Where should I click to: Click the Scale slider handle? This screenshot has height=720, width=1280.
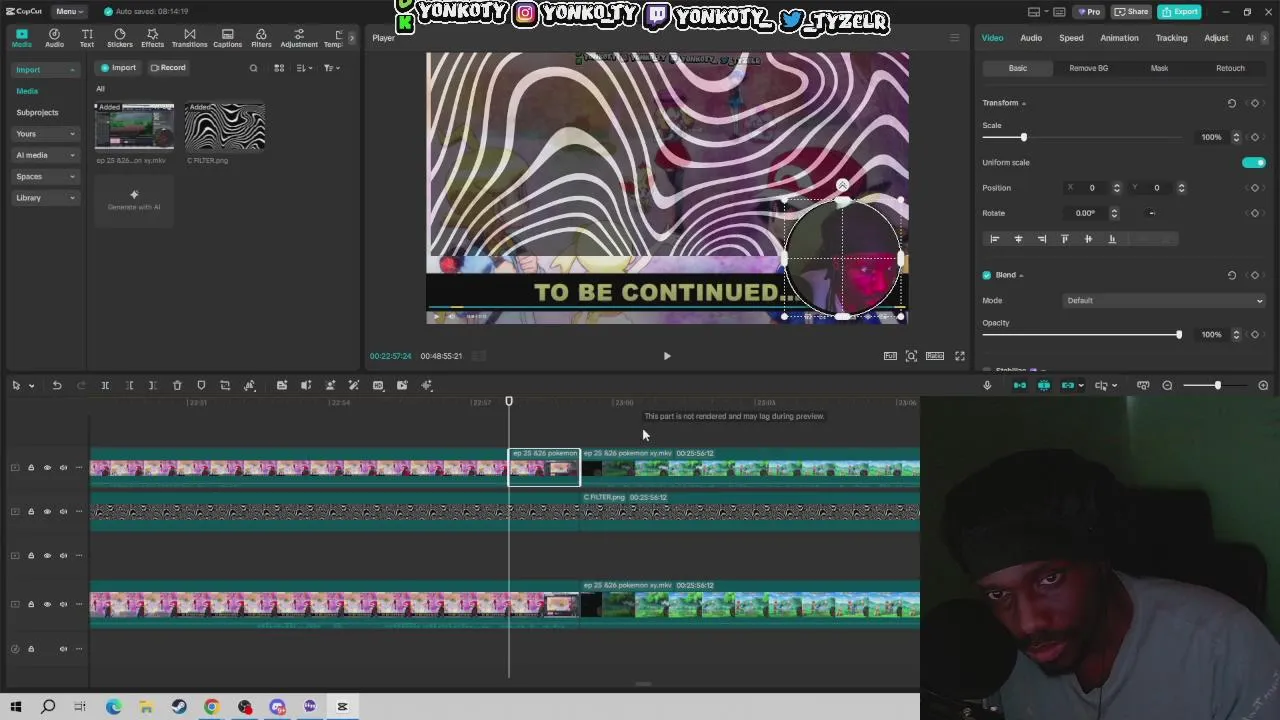[x=1023, y=137]
